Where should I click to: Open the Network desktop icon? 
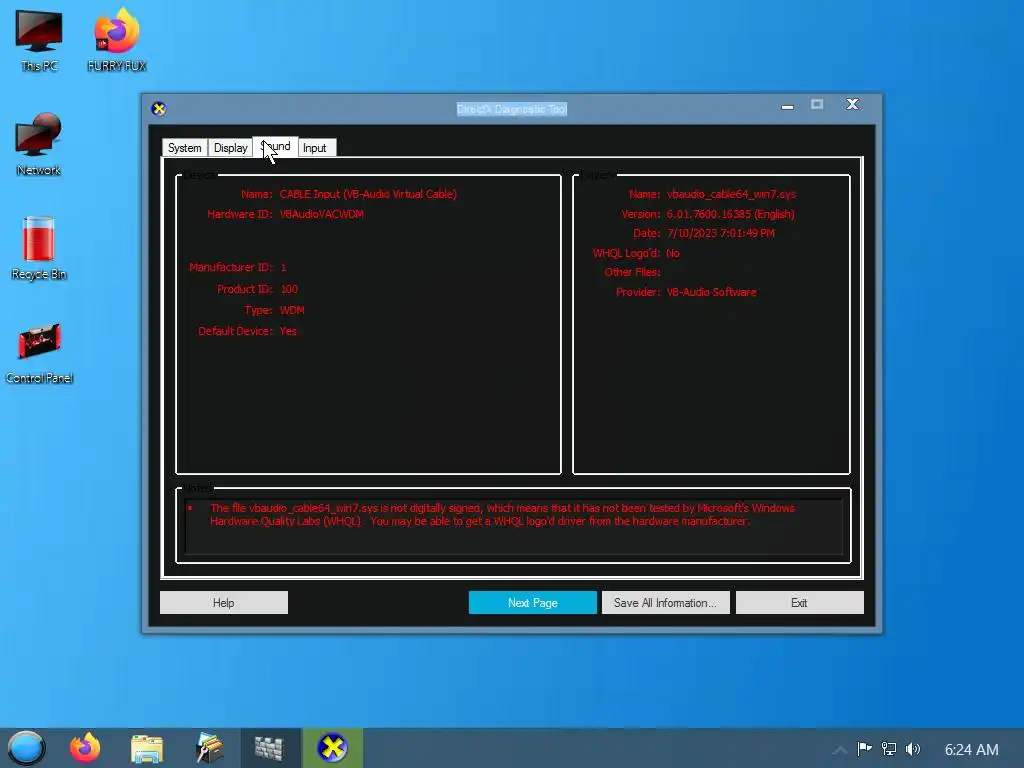click(39, 144)
